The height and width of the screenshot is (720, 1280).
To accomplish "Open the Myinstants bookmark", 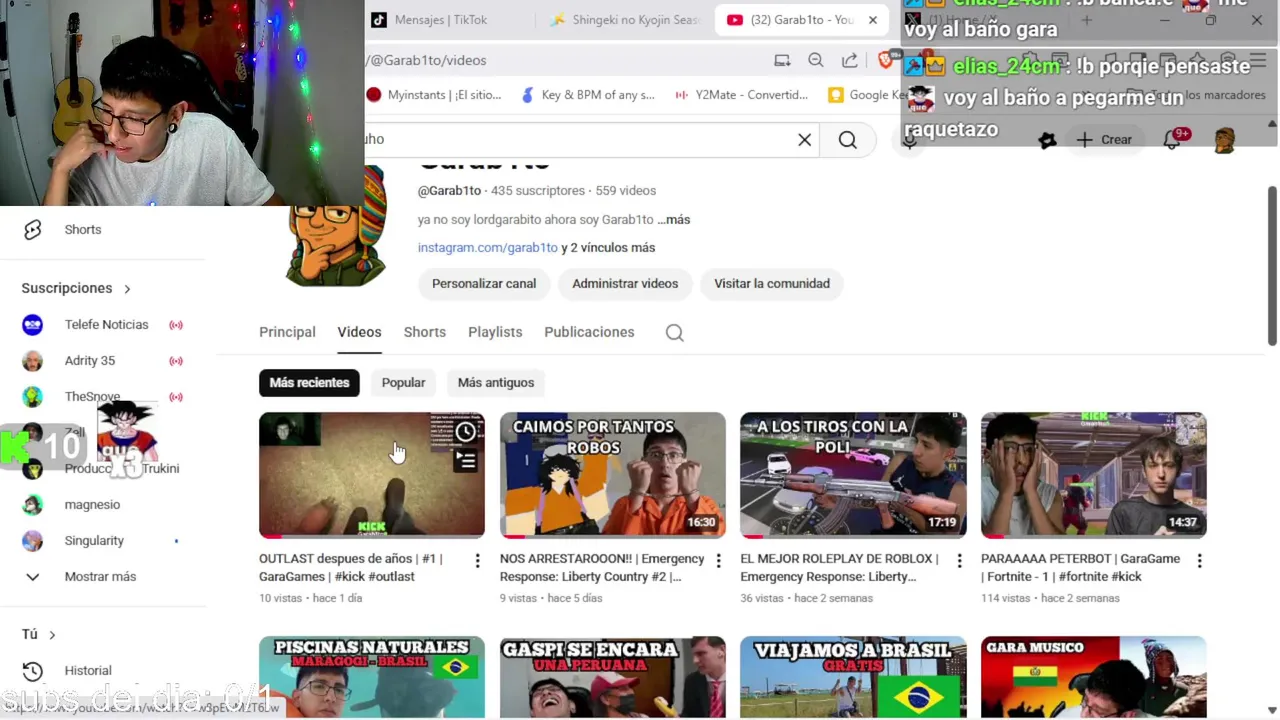I will pyautogui.click(x=434, y=95).
